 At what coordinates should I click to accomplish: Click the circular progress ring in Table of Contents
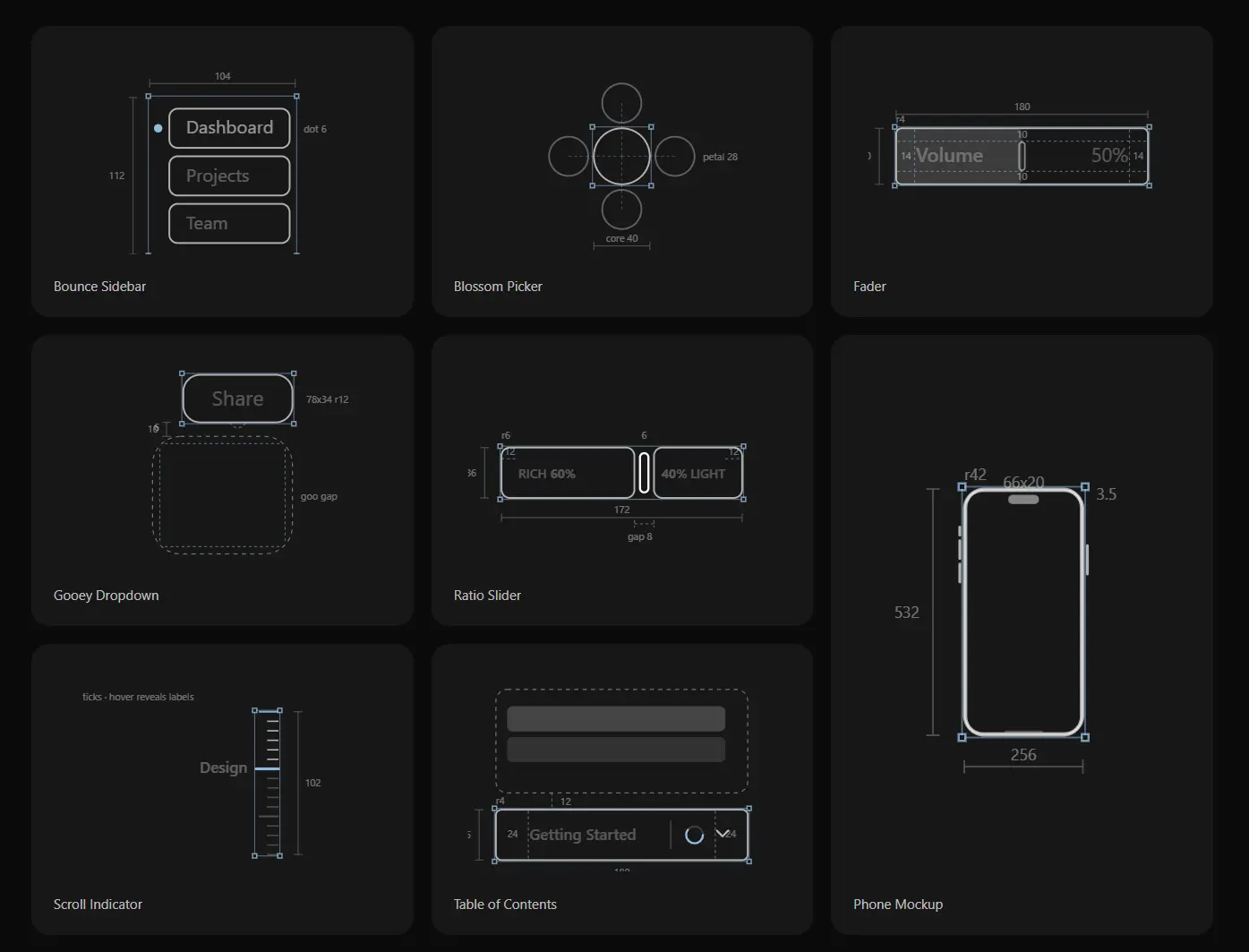click(x=694, y=835)
